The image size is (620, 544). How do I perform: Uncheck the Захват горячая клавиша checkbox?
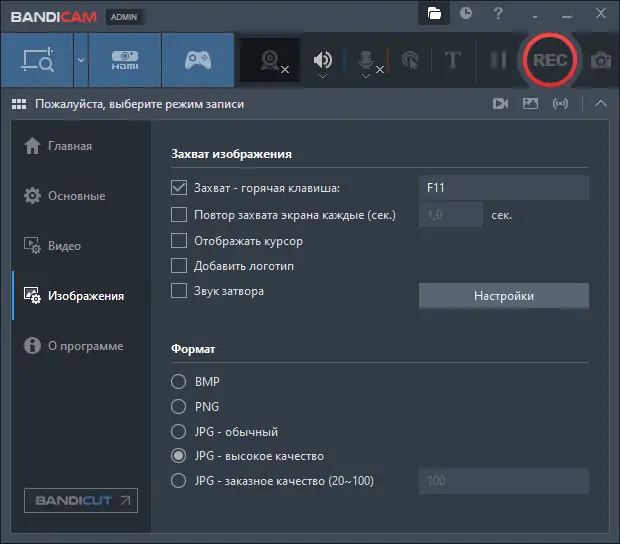point(179,187)
